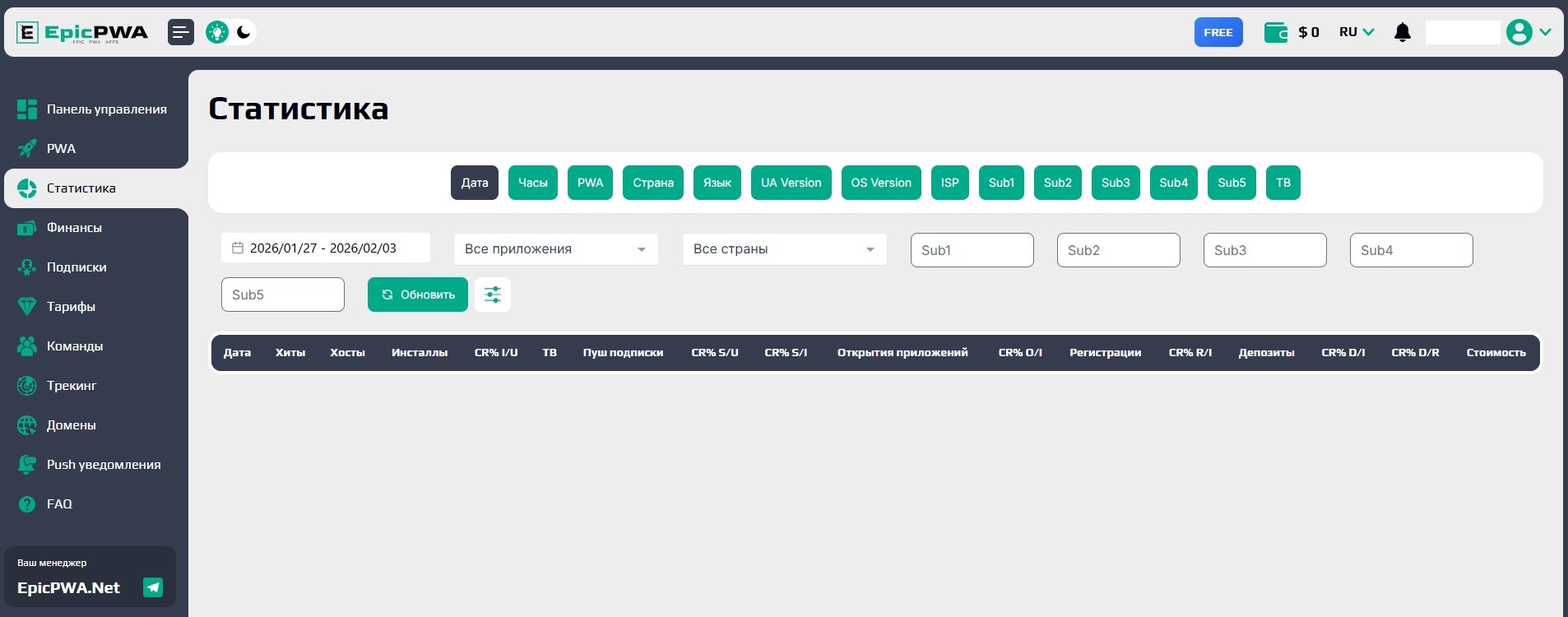Switch to dark theme with the moon toggle
The height and width of the screenshot is (617, 1568).
(244, 32)
